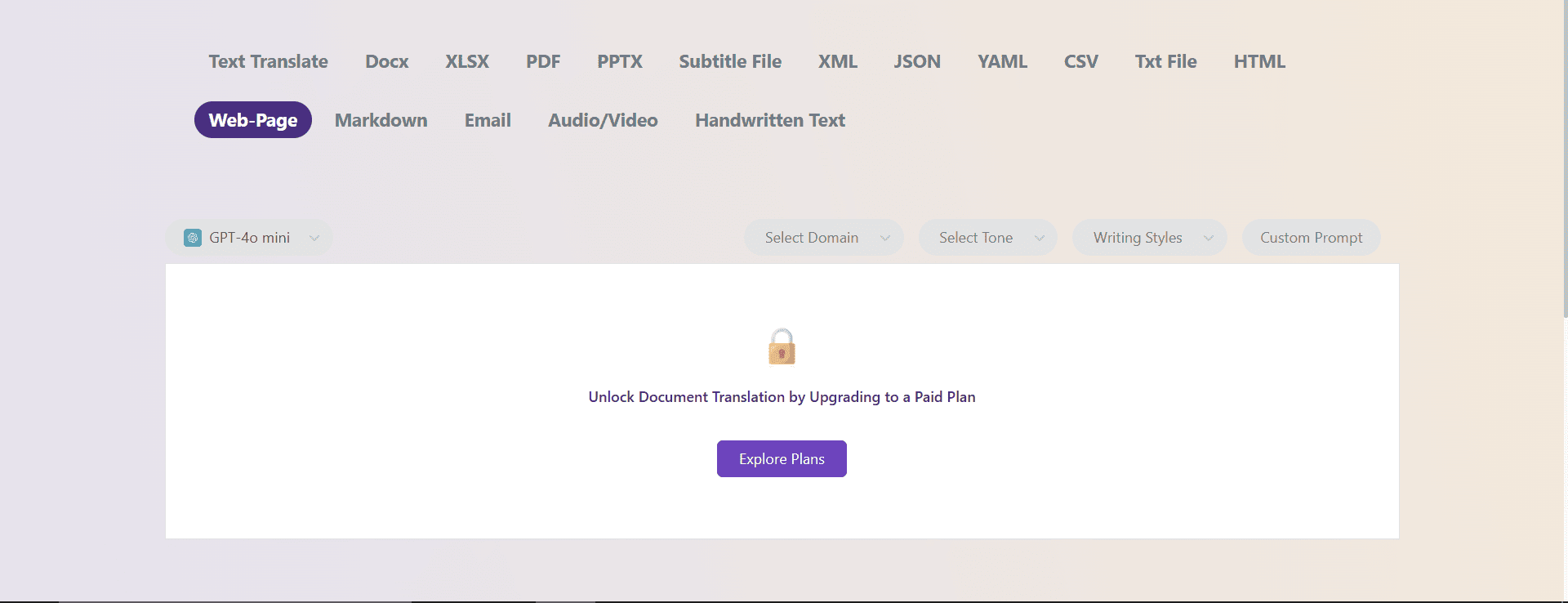Open the Docx translation tab
This screenshot has height=603, width=1568.
click(x=386, y=61)
